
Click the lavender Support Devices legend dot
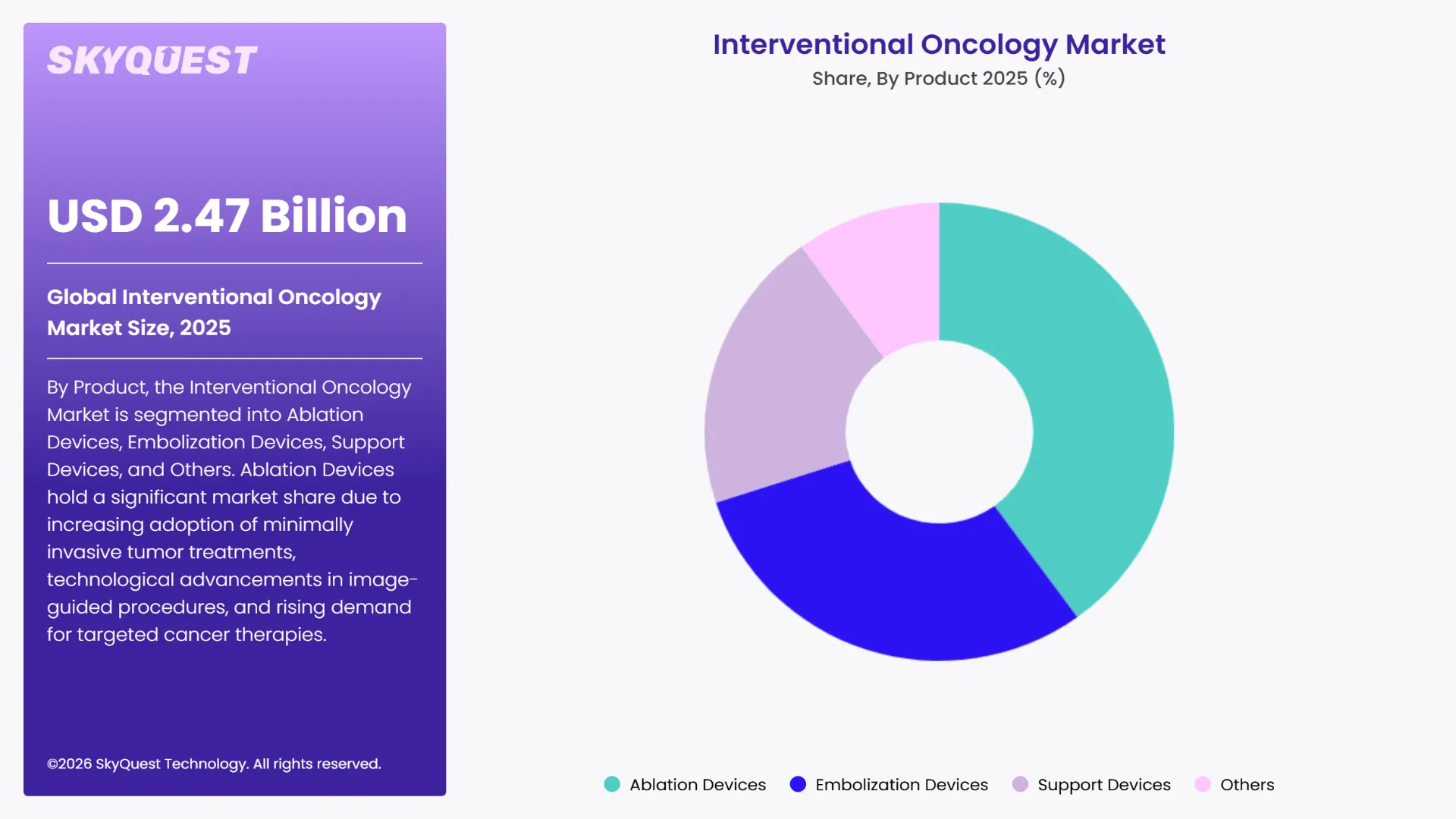[1020, 784]
